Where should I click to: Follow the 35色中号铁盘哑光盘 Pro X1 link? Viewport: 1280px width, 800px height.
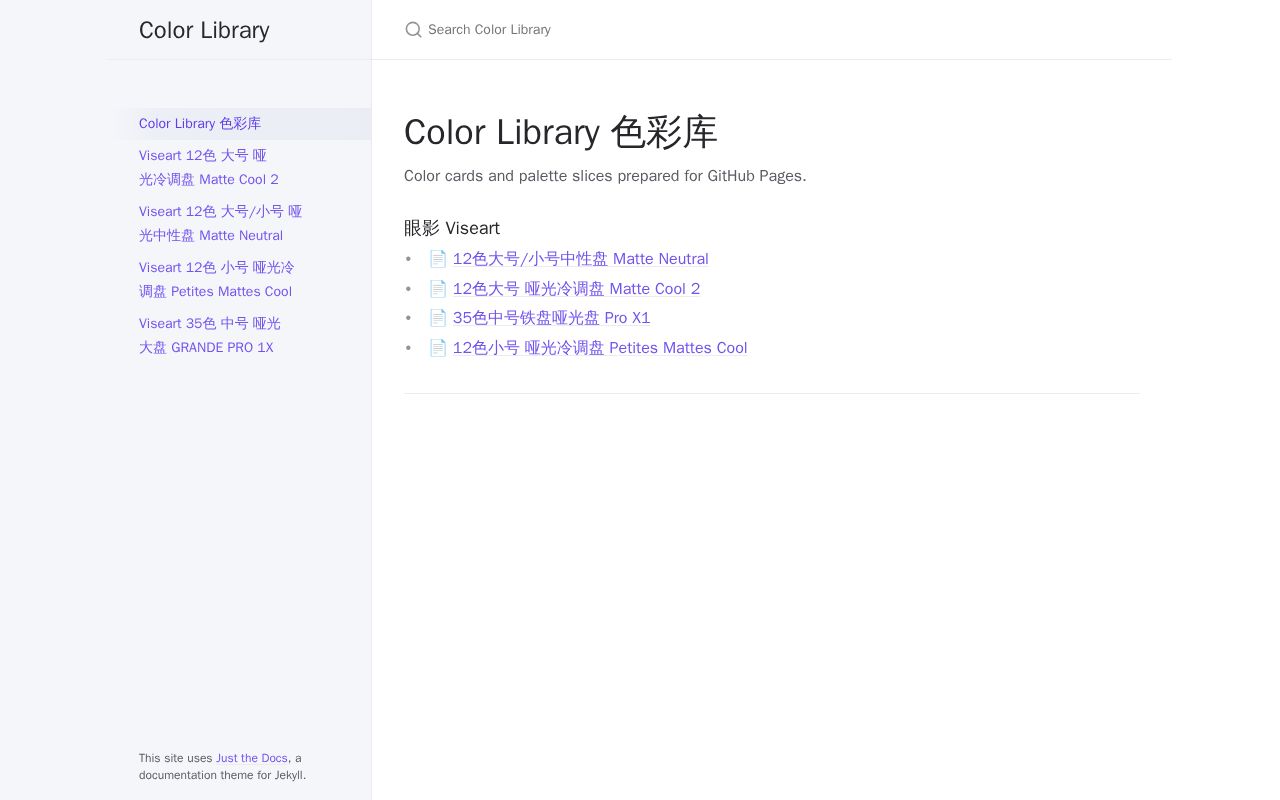point(551,318)
